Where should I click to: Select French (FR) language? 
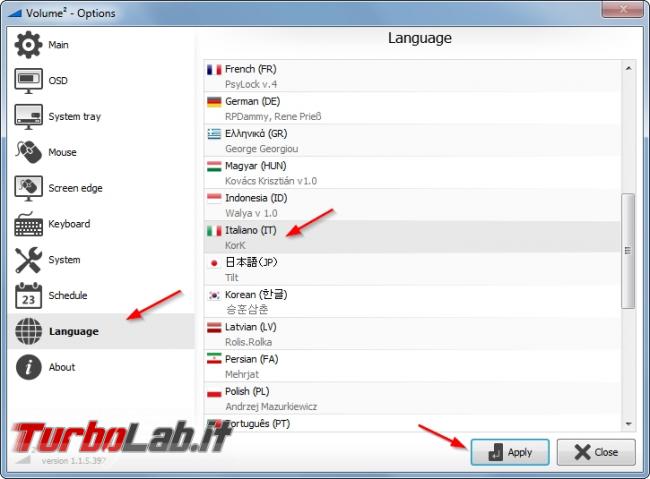[x=412, y=76]
